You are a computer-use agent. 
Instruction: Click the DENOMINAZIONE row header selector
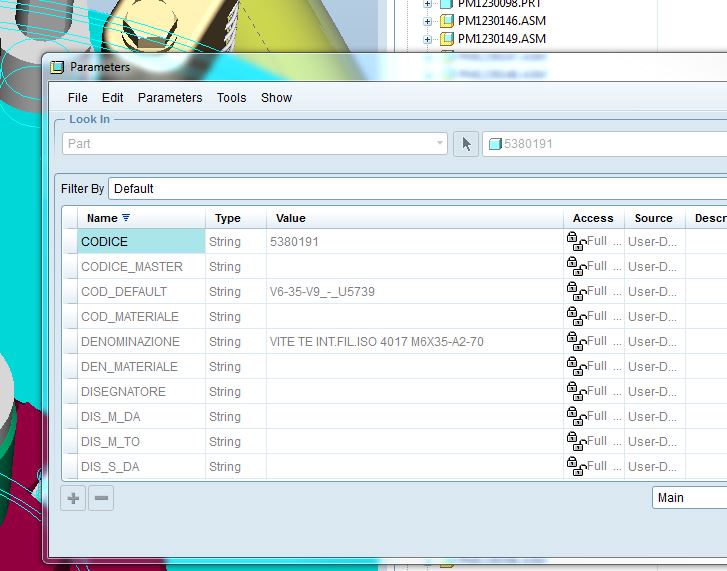pyautogui.click(x=70, y=342)
